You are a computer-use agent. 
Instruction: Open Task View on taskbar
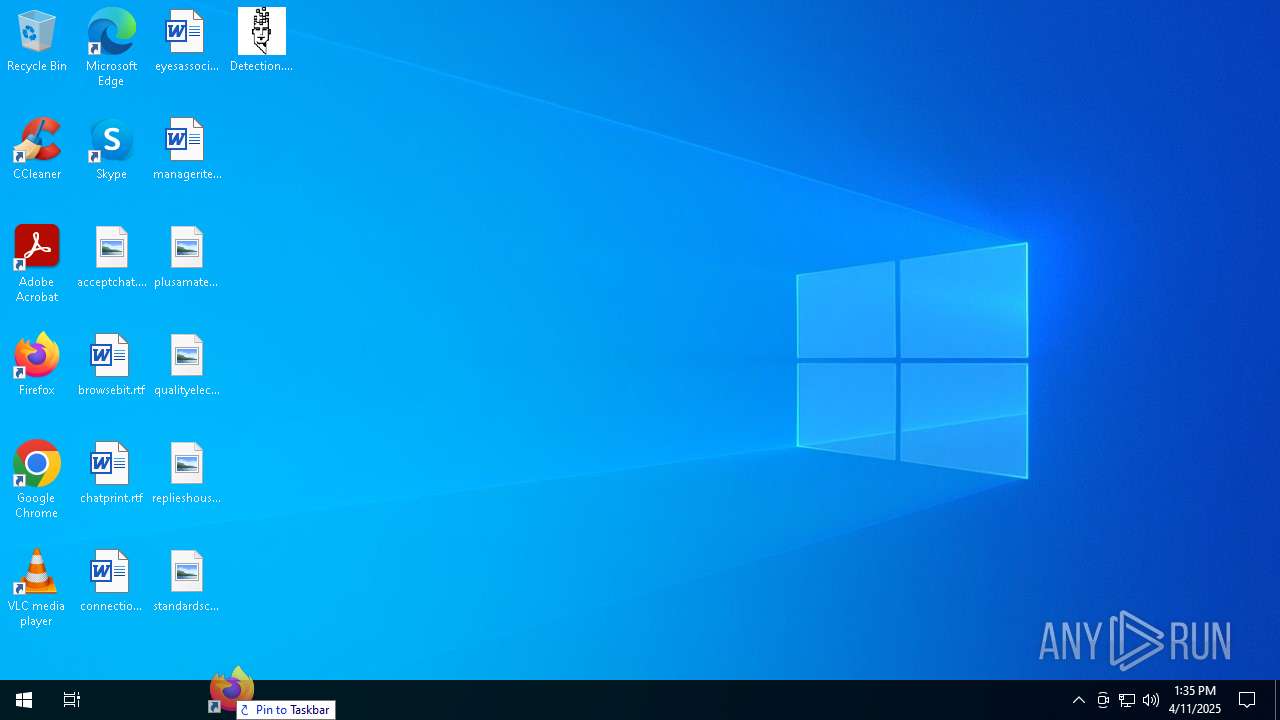[x=72, y=700]
